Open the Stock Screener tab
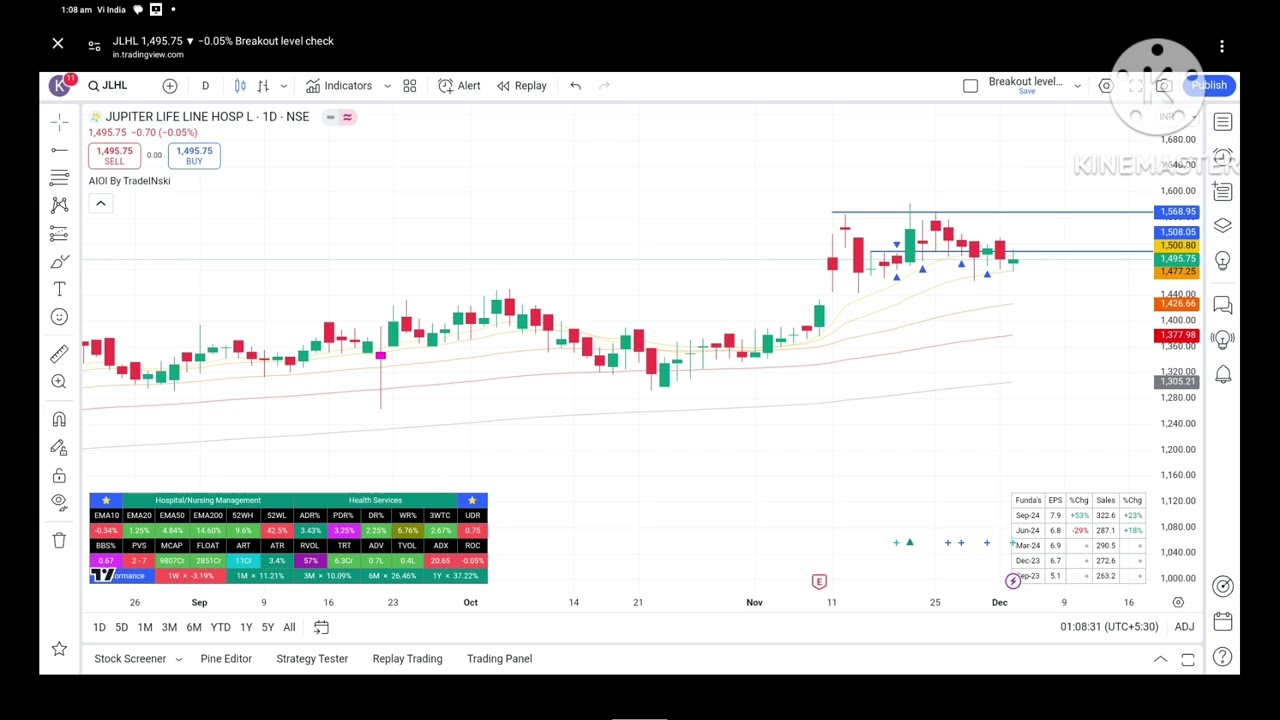This screenshot has width=1280, height=720. 130,659
